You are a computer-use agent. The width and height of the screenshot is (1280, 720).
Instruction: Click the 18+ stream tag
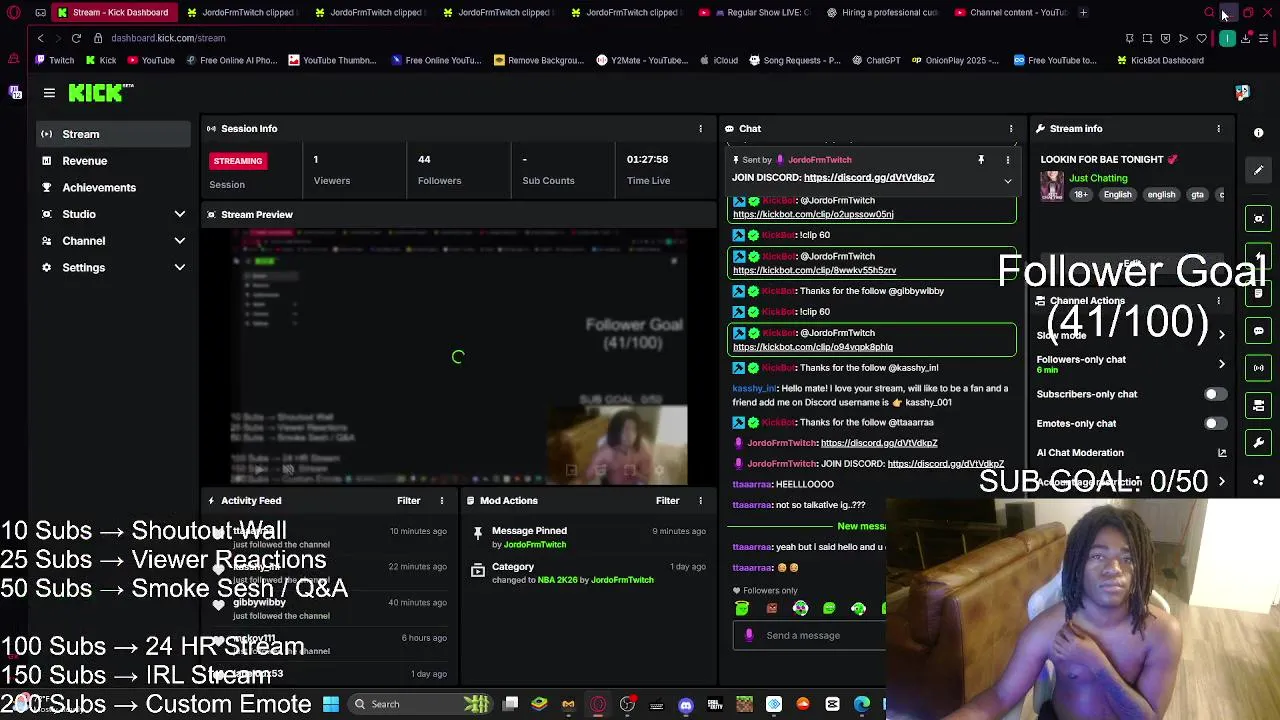click(1081, 195)
